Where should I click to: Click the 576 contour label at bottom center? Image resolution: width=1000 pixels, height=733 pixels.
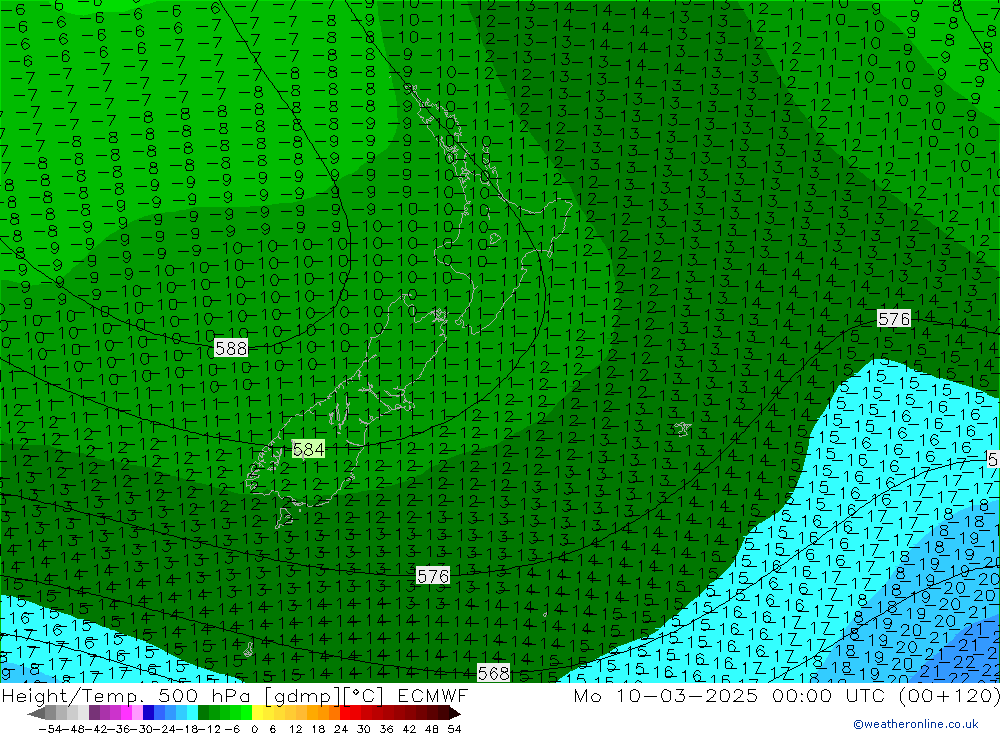pos(432,576)
